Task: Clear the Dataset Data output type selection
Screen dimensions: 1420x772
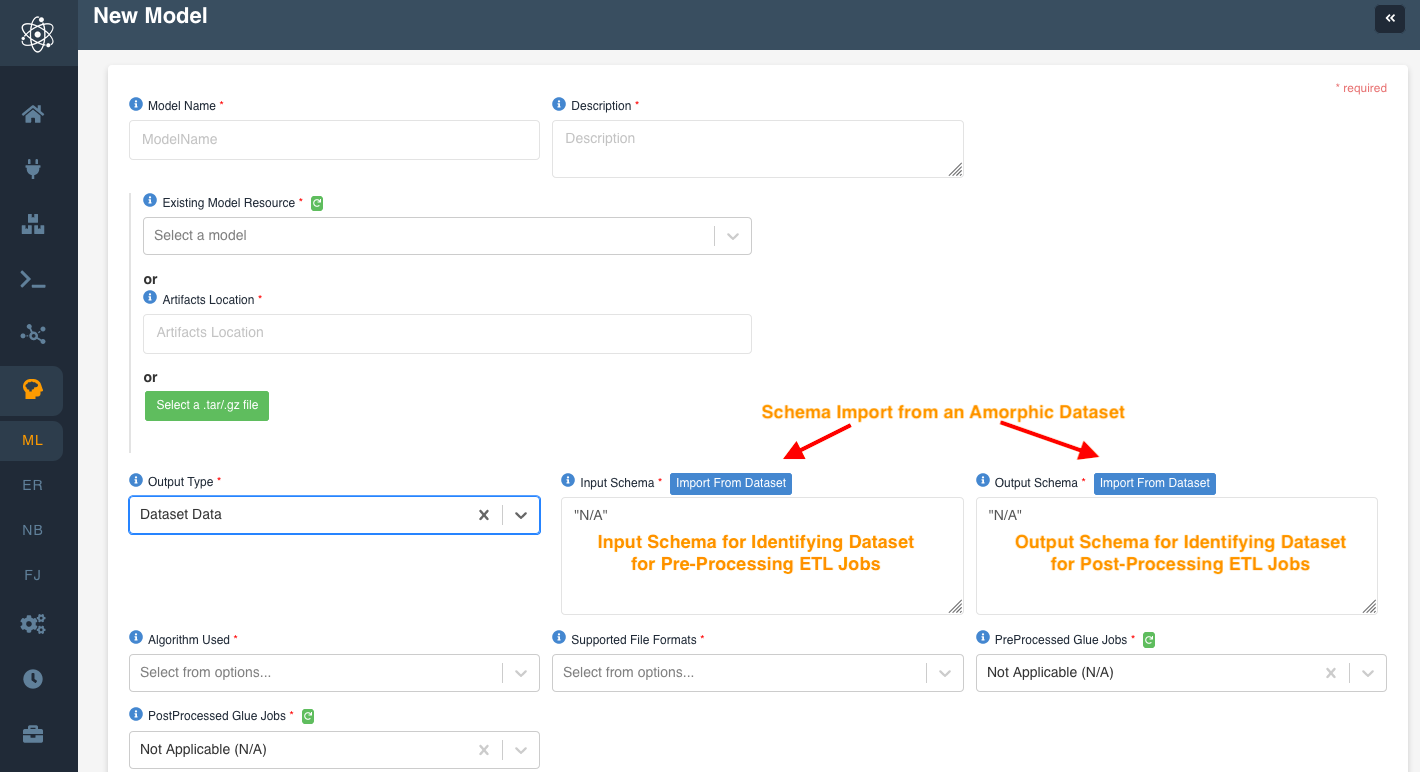Action: (484, 515)
